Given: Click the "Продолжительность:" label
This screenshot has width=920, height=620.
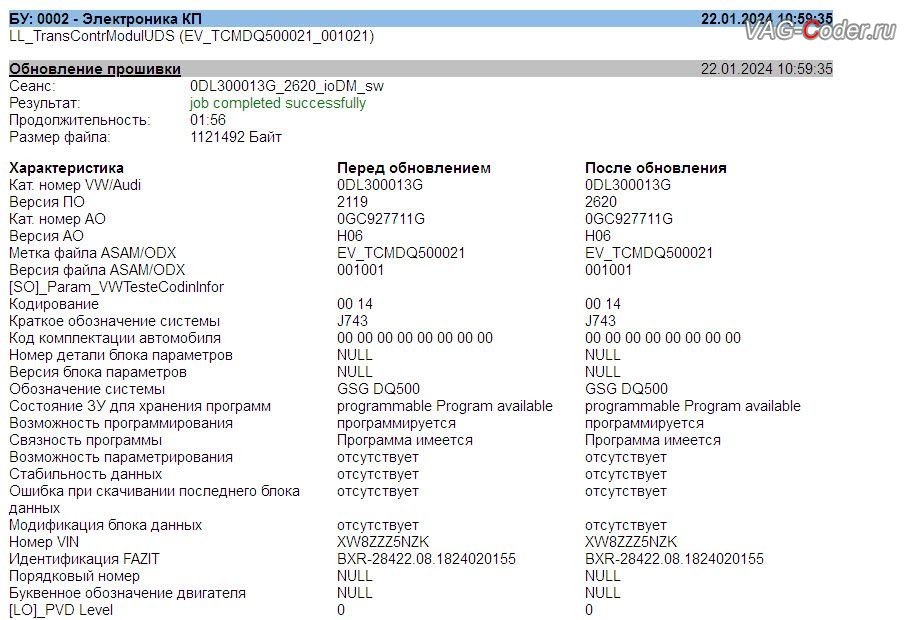Looking at the screenshot, I should [79, 120].
